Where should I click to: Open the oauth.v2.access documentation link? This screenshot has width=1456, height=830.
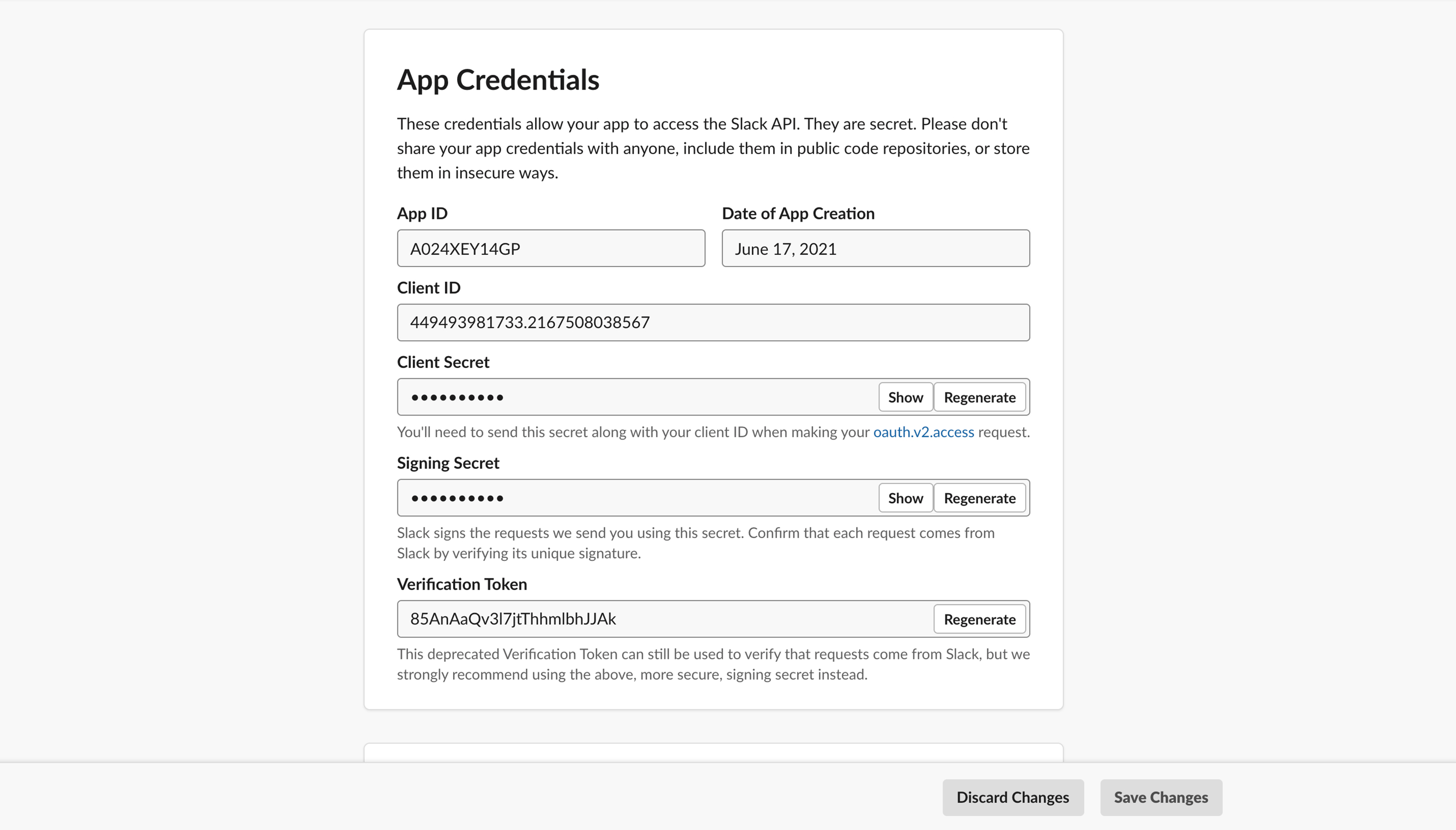[923, 432]
